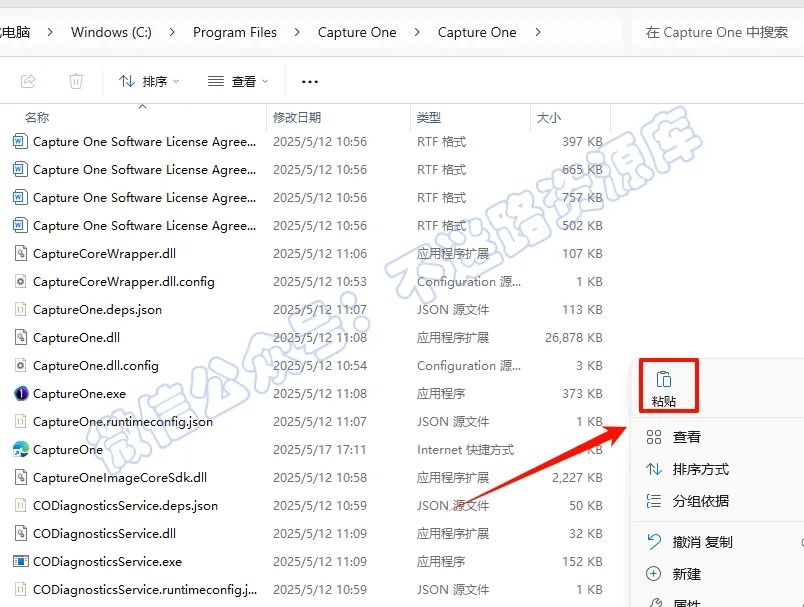Click the CODiagnosticsService.dll file icon
This screenshot has width=804, height=607.
(x=20, y=534)
